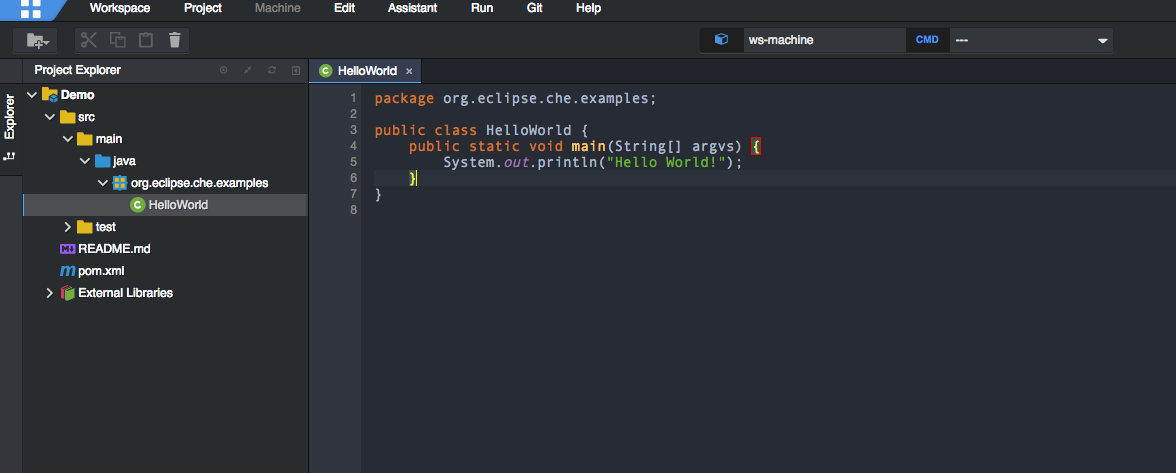Click line number 5 in gutter
This screenshot has height=473, width=1176.
point(352,162)
